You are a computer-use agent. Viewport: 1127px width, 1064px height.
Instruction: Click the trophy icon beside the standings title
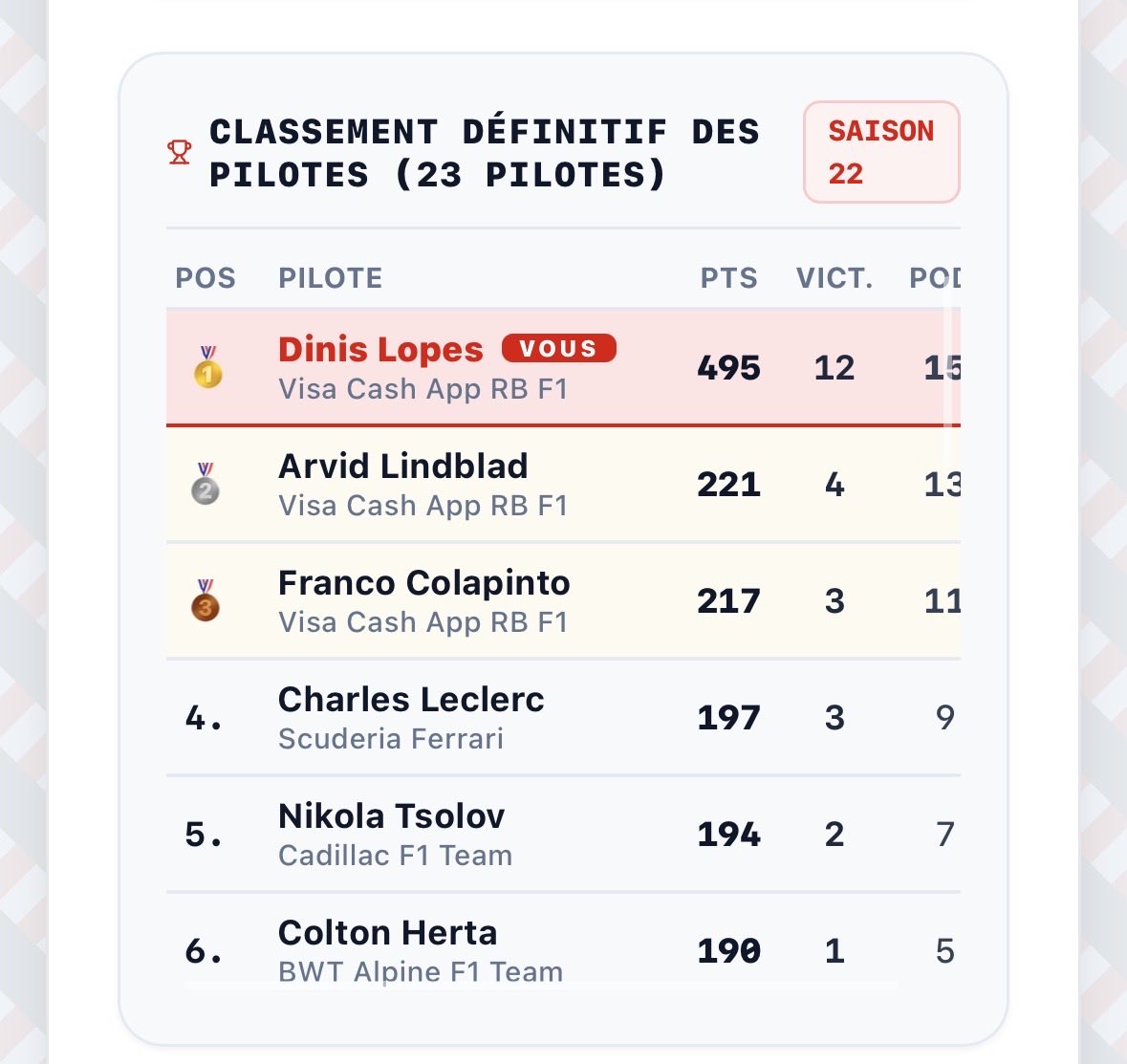179,152
